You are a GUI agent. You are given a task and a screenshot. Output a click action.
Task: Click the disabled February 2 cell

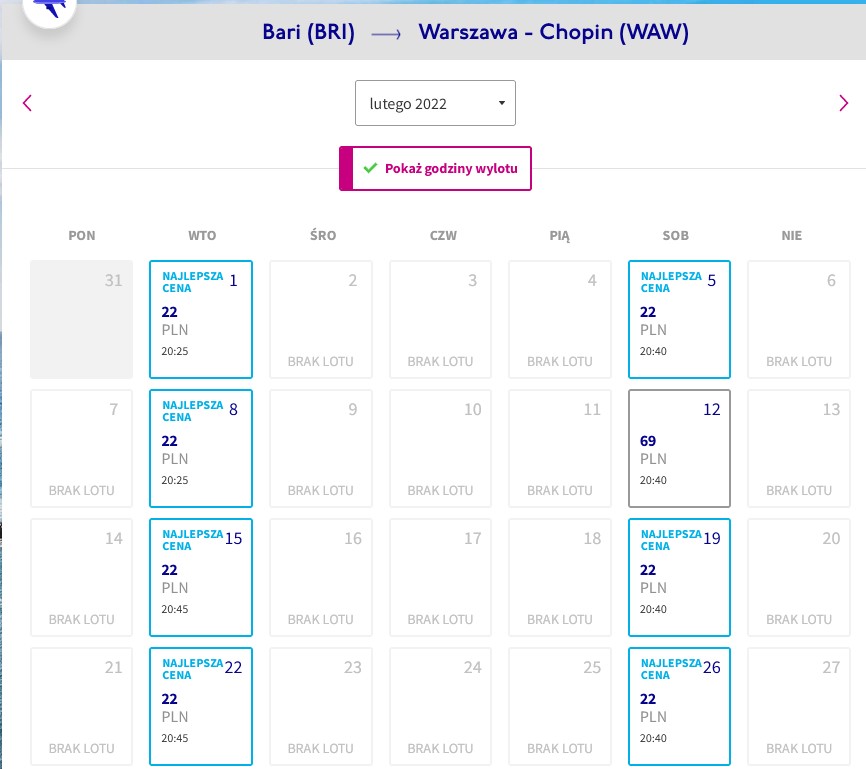(321, 319)
